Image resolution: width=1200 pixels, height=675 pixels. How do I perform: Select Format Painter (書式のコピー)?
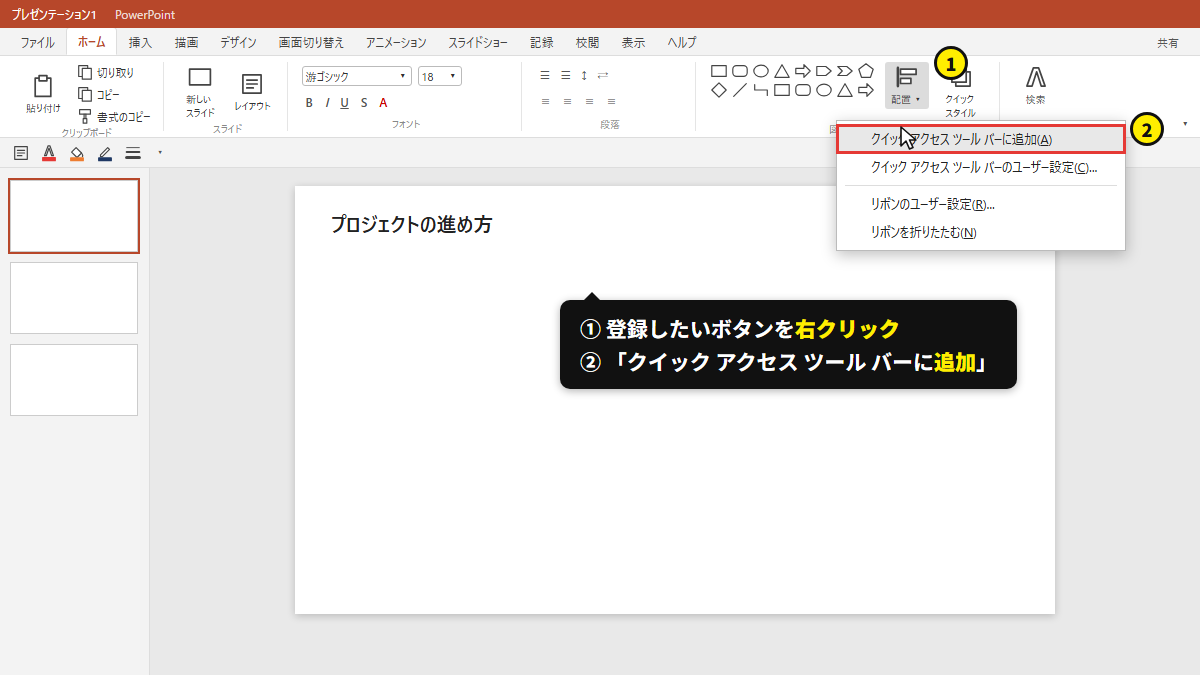(x=114, y=116)
